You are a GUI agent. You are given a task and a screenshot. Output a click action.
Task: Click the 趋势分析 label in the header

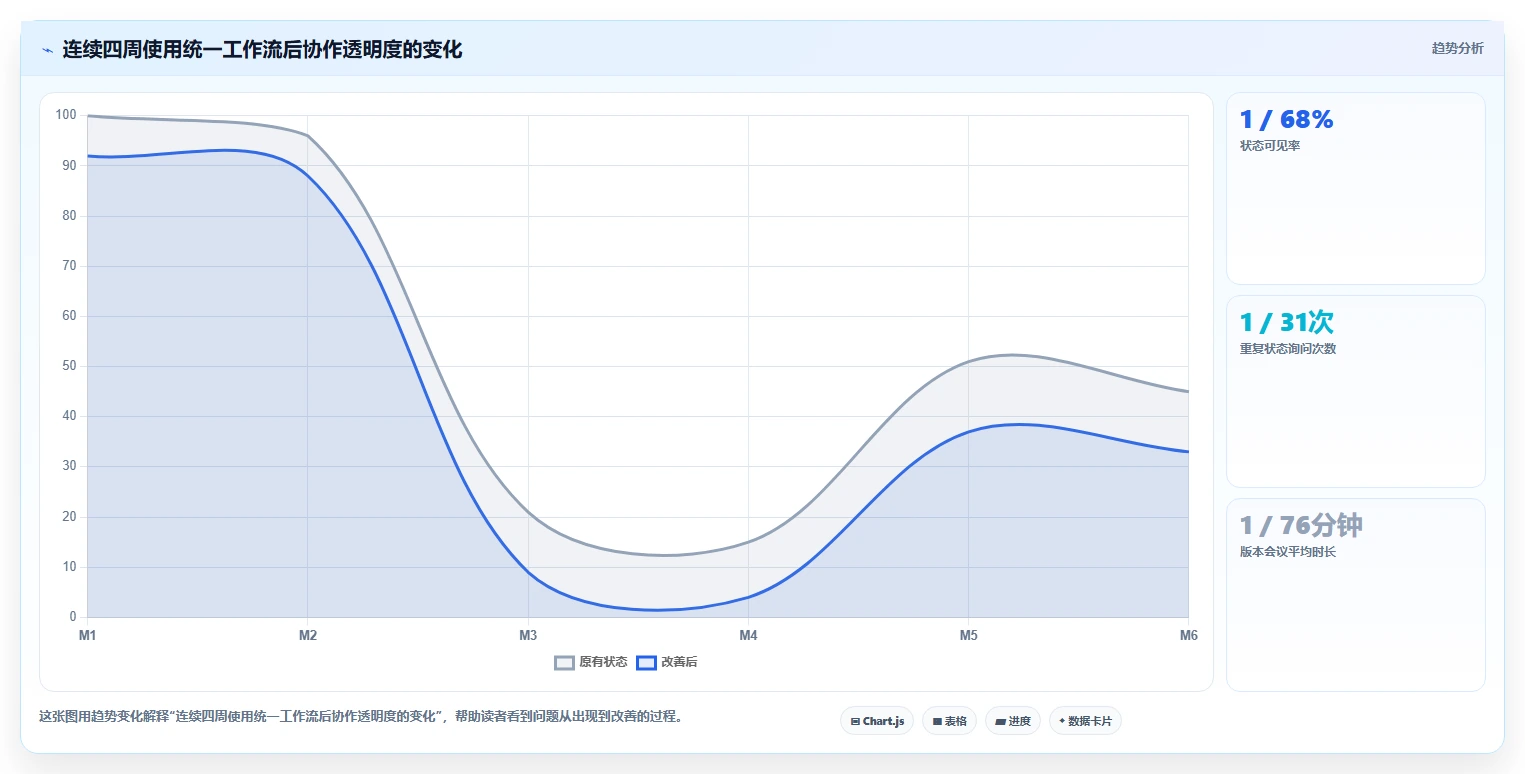tap(1458, 49)
